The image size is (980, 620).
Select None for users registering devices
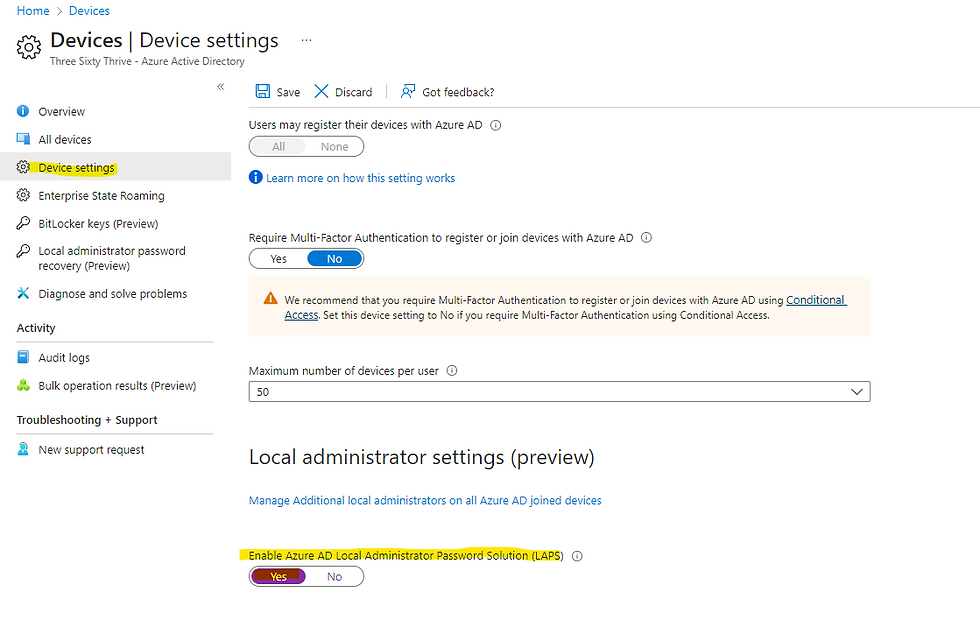pyautogui.click(x=334, y=146)
